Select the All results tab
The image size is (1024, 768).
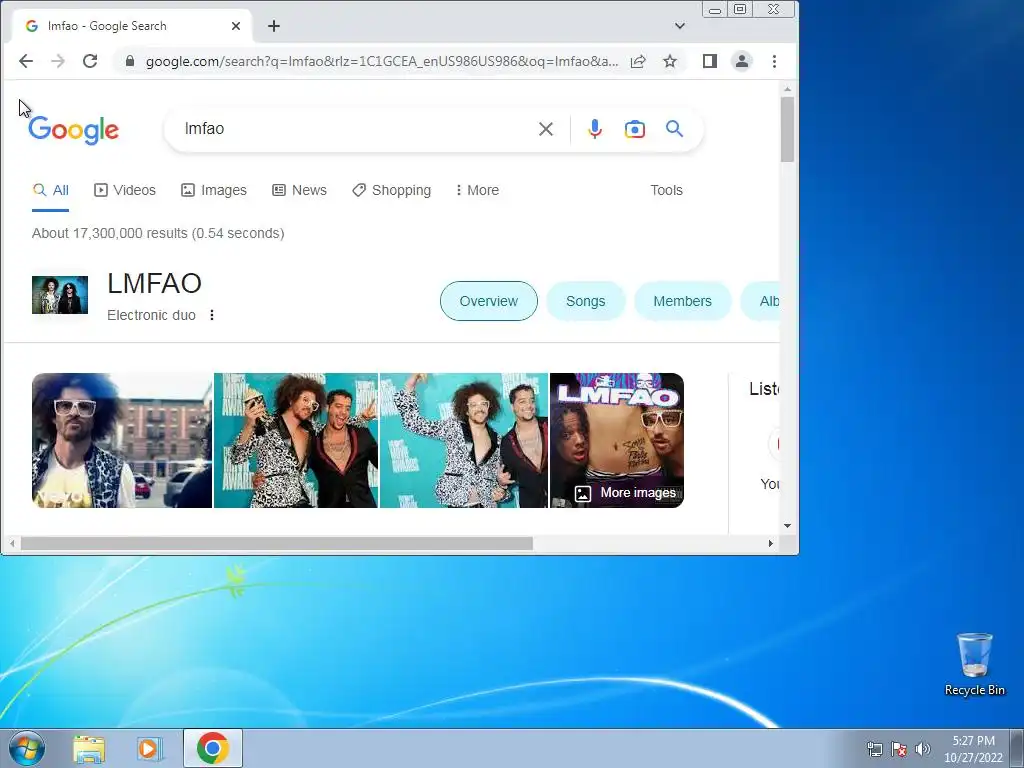coord(50,190)
